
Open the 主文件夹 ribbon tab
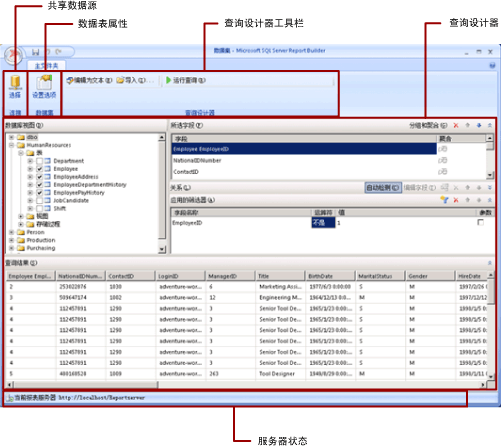click(46, 66)
